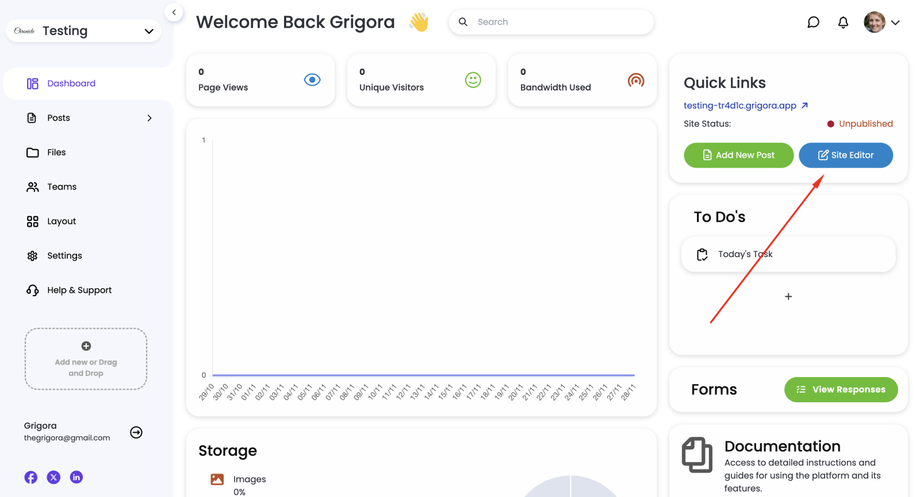Collapse the sidebar with the chevron
The width and height of the screenshot is (920, 497).
(173, 13)
